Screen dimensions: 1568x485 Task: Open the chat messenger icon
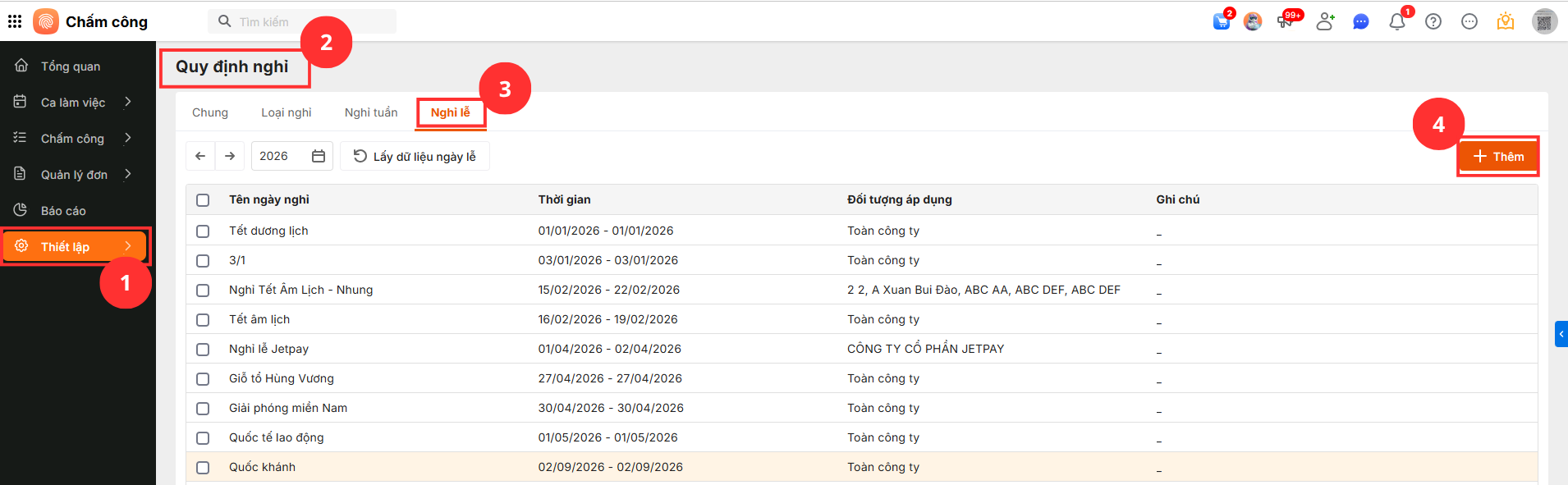point(1360,22)
